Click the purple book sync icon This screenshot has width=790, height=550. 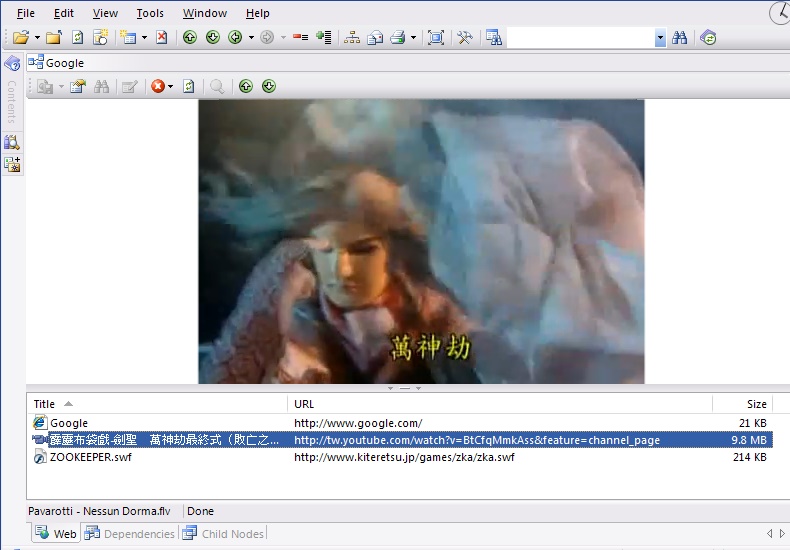click(708, 38)
